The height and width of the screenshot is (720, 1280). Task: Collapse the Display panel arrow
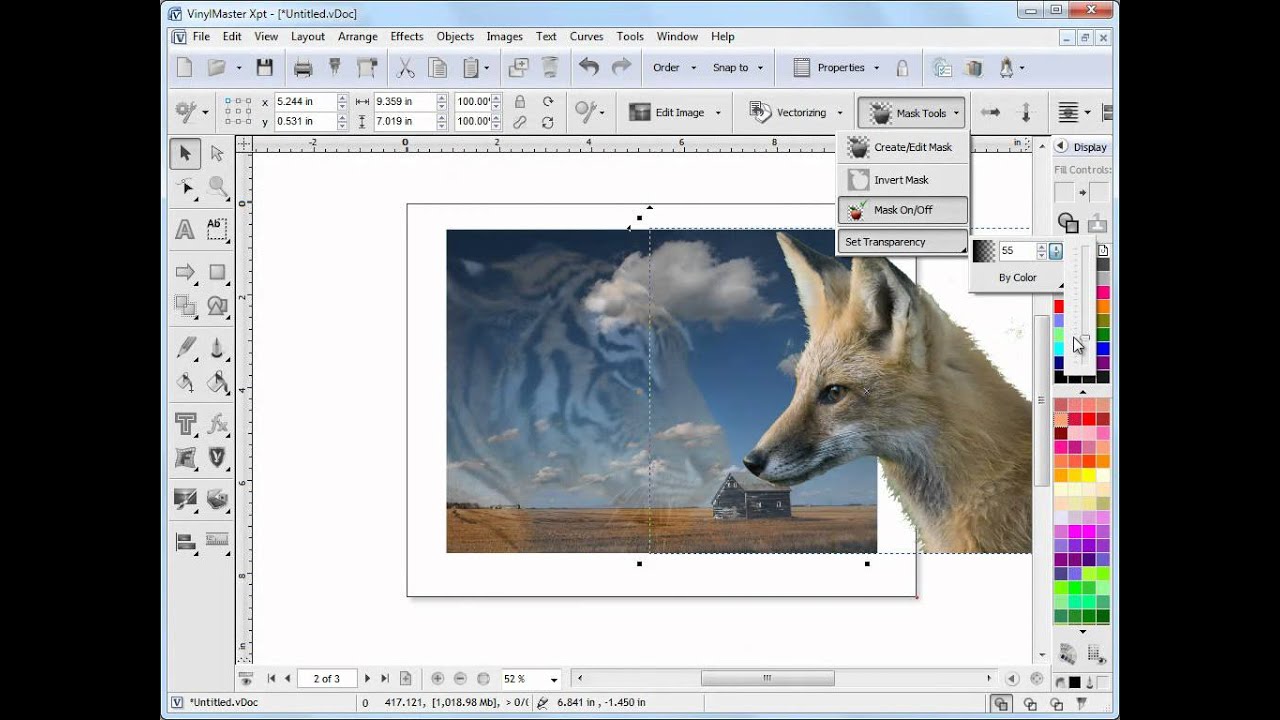coord(1061,146)
